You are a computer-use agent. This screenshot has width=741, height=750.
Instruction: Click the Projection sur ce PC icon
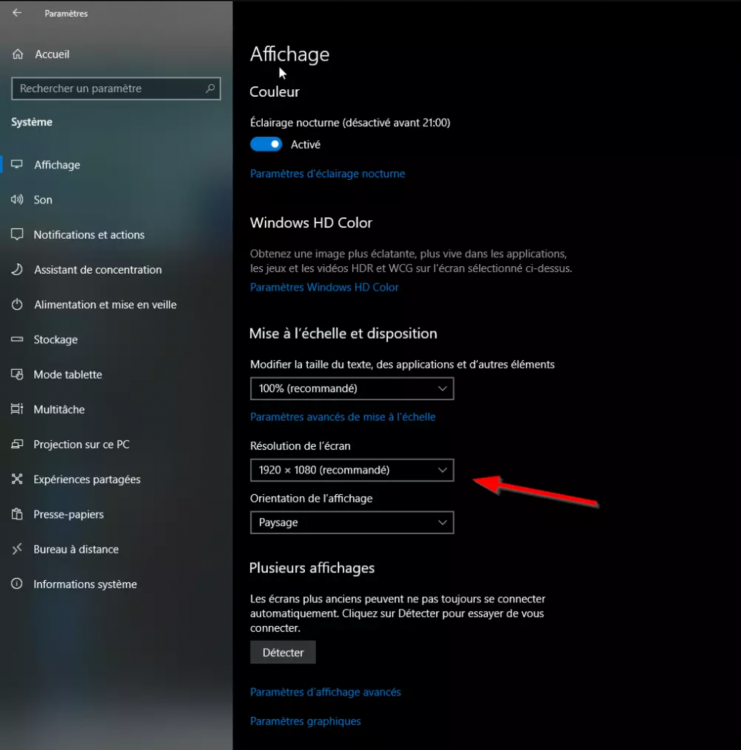[17, 444]
